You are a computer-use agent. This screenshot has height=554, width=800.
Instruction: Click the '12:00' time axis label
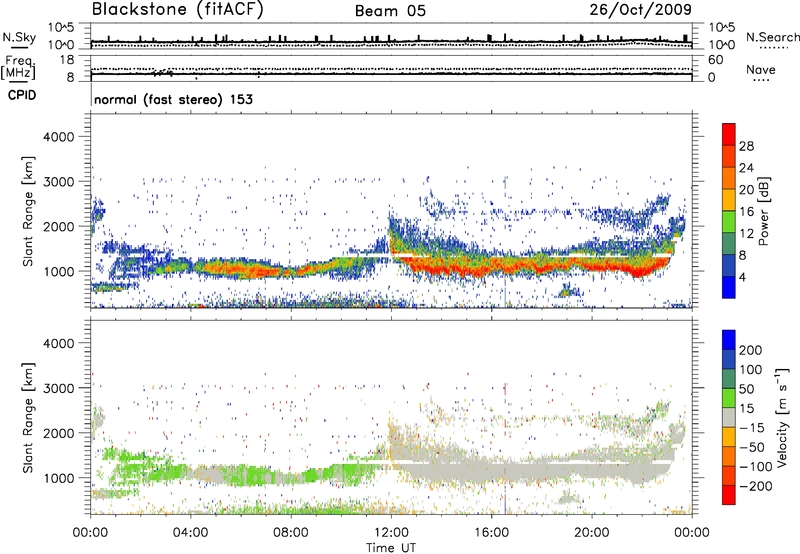pos(391,533)
